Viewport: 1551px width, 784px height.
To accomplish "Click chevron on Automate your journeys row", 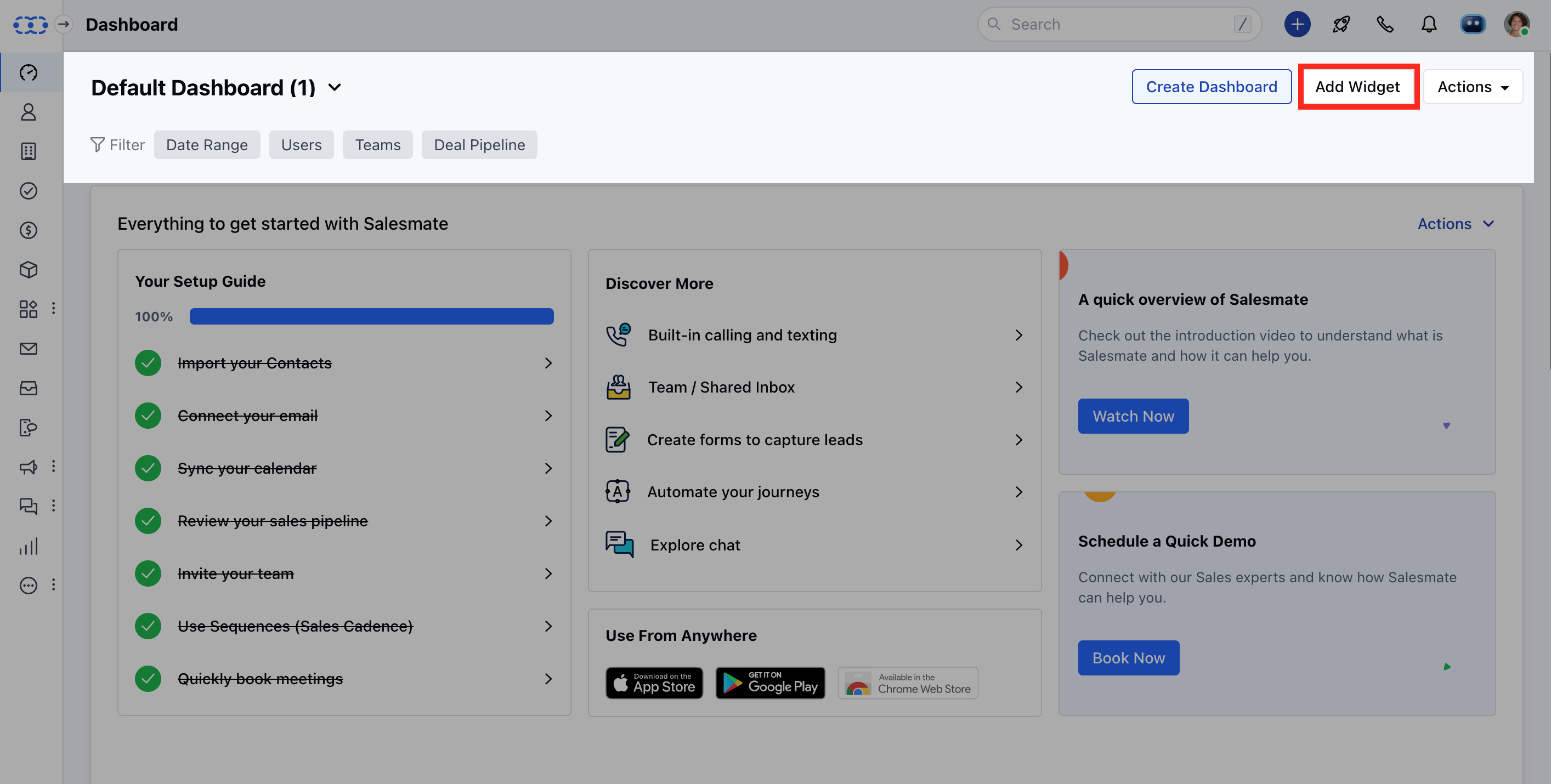I will coord(1019,492).
